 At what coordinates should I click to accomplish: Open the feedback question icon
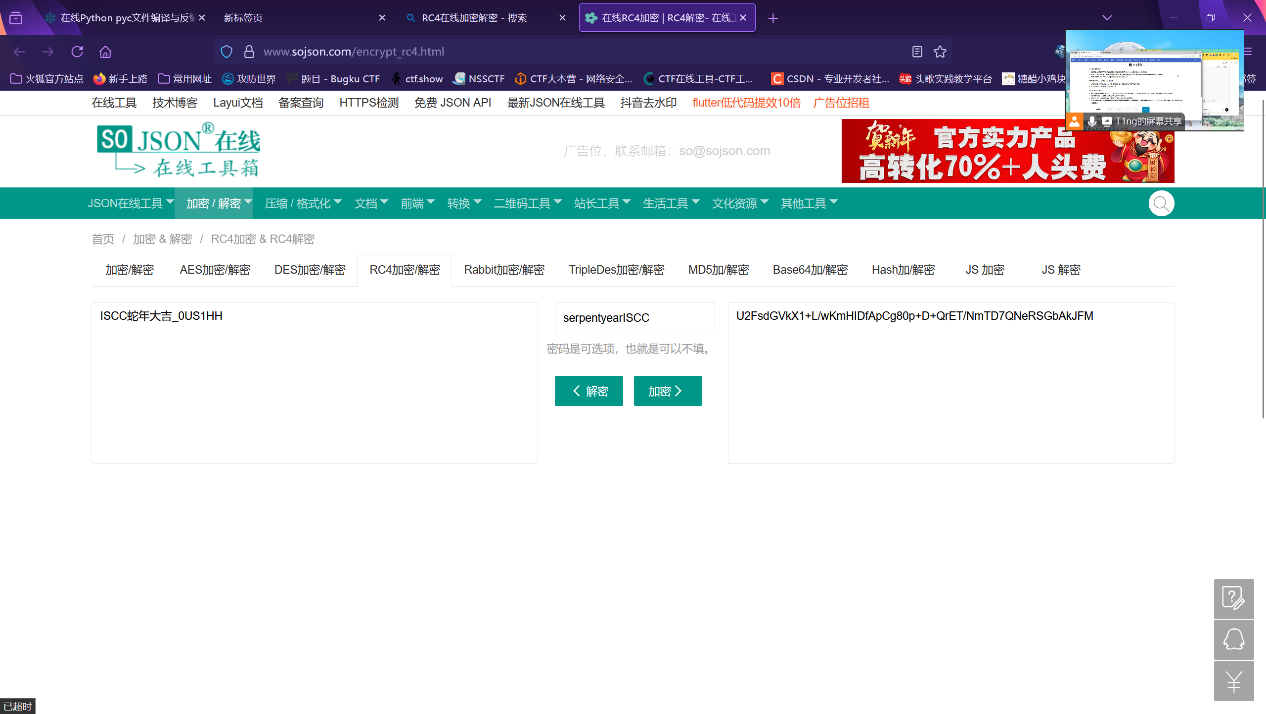[1234, 599]
